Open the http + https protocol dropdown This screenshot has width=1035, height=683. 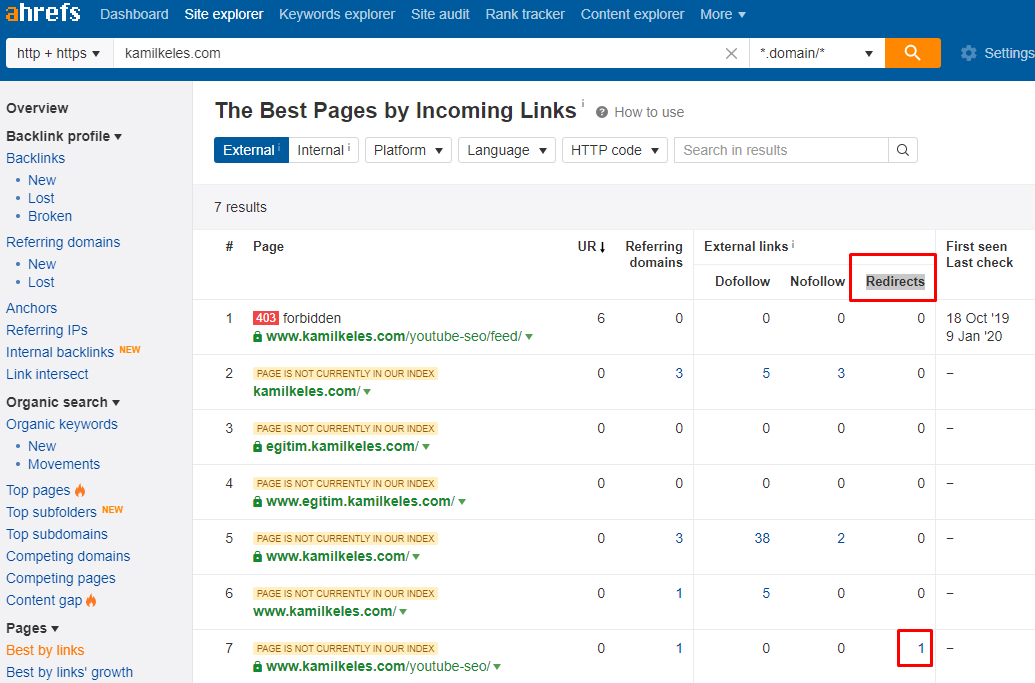59,53
